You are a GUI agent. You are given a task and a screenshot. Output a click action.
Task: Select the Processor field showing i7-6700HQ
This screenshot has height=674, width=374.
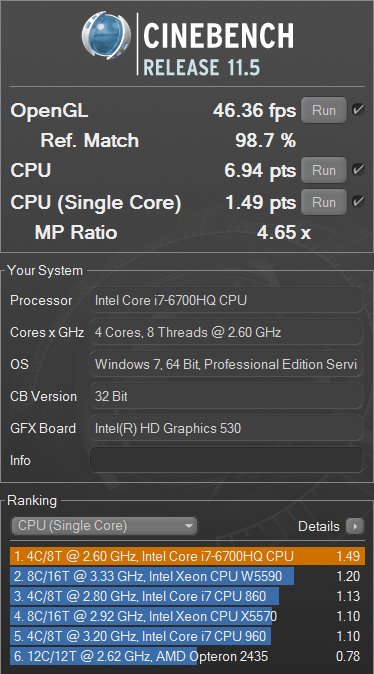point(227,300)
